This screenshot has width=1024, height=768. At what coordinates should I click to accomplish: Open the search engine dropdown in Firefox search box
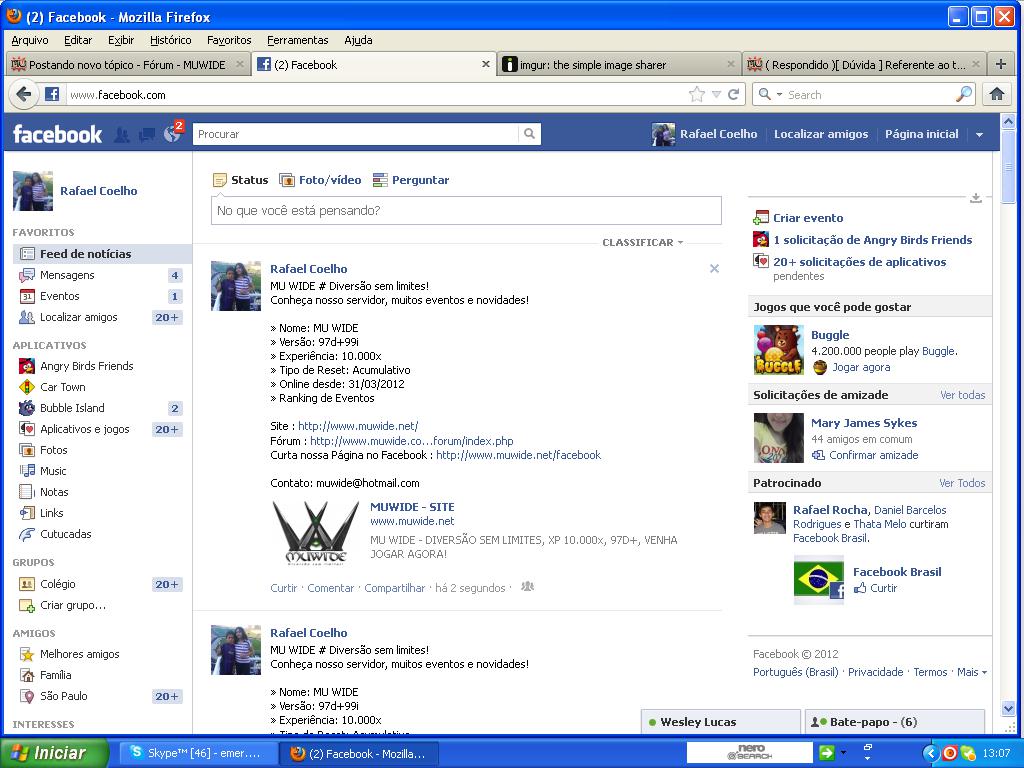[x=779, y=95]
